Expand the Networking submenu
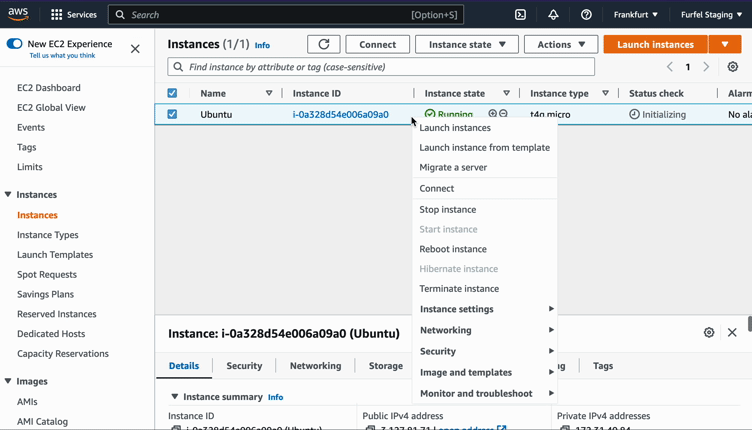Image resolution: width=752 pixels, height=430 pixels. pyautogui.click(x=484, y=330)
